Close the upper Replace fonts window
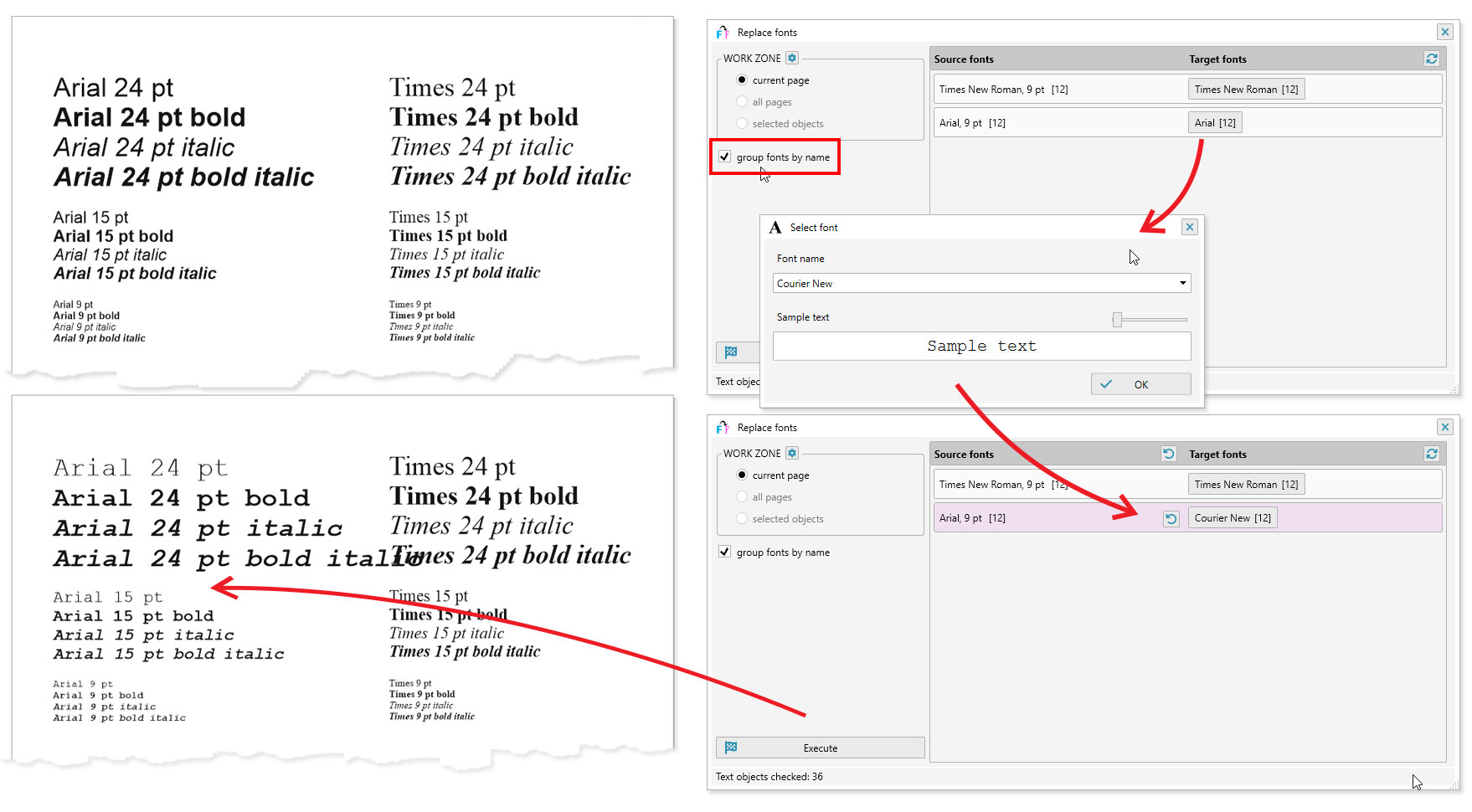The width and height of the screenshot is (1472, 812). [x=1445, y=32]
